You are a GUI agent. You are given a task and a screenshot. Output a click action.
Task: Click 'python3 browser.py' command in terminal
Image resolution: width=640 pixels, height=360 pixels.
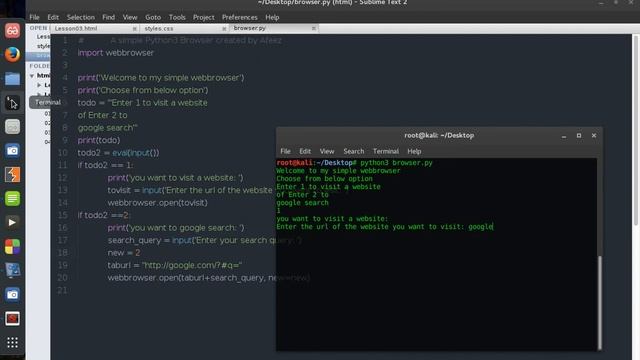coord(396,163)
